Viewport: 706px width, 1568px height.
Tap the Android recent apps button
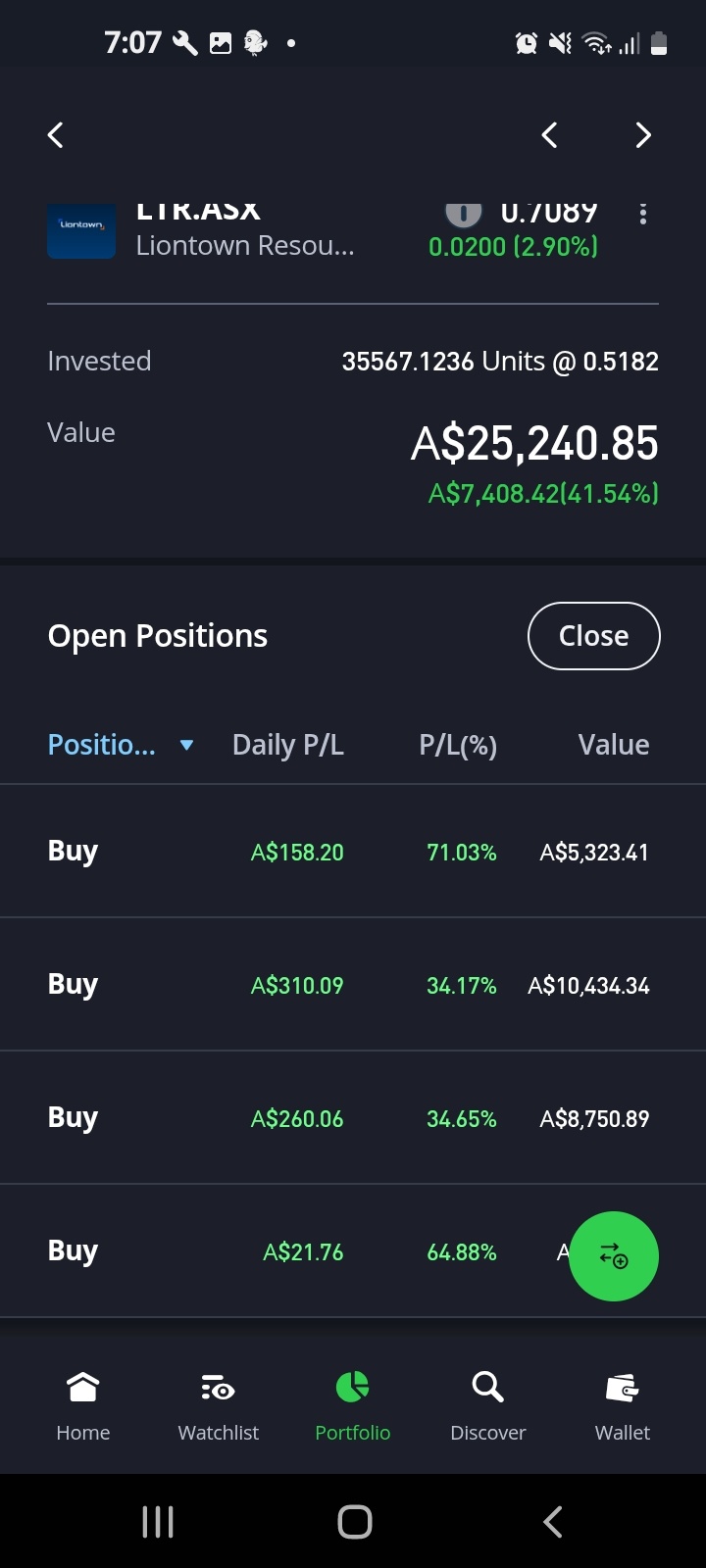coord(158,1522)
